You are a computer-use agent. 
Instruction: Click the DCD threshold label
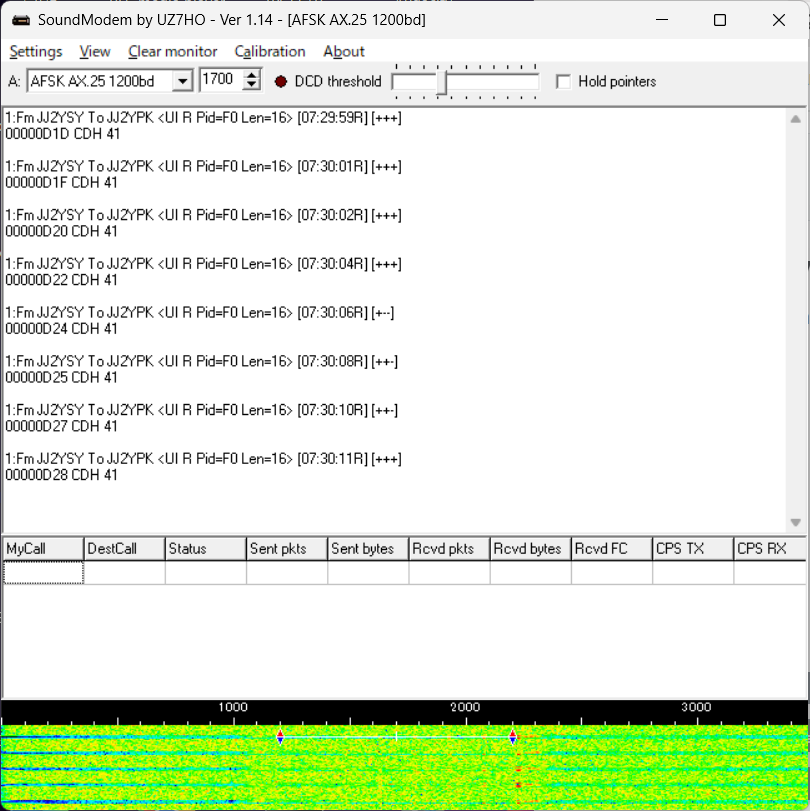click(338, 82)
